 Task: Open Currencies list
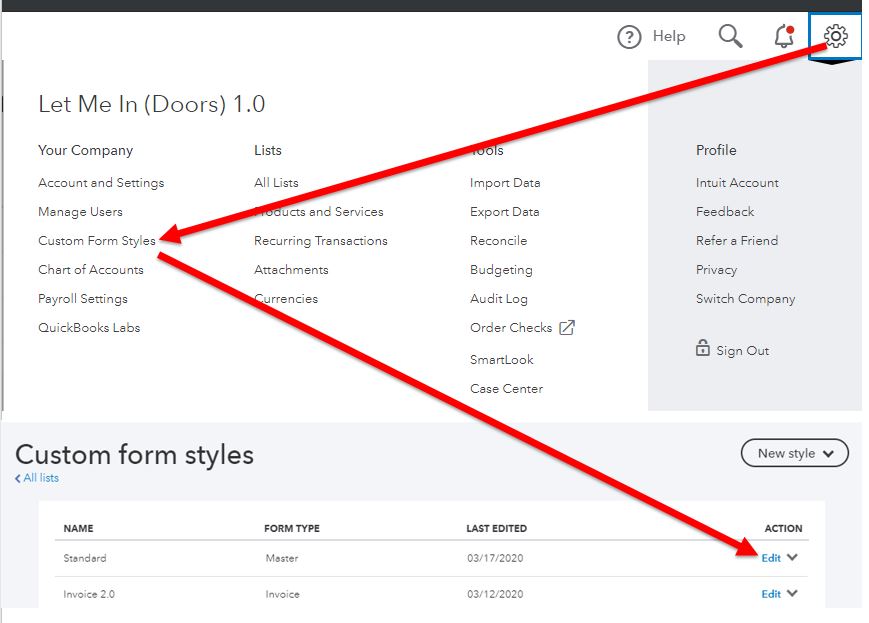point(286,299)
